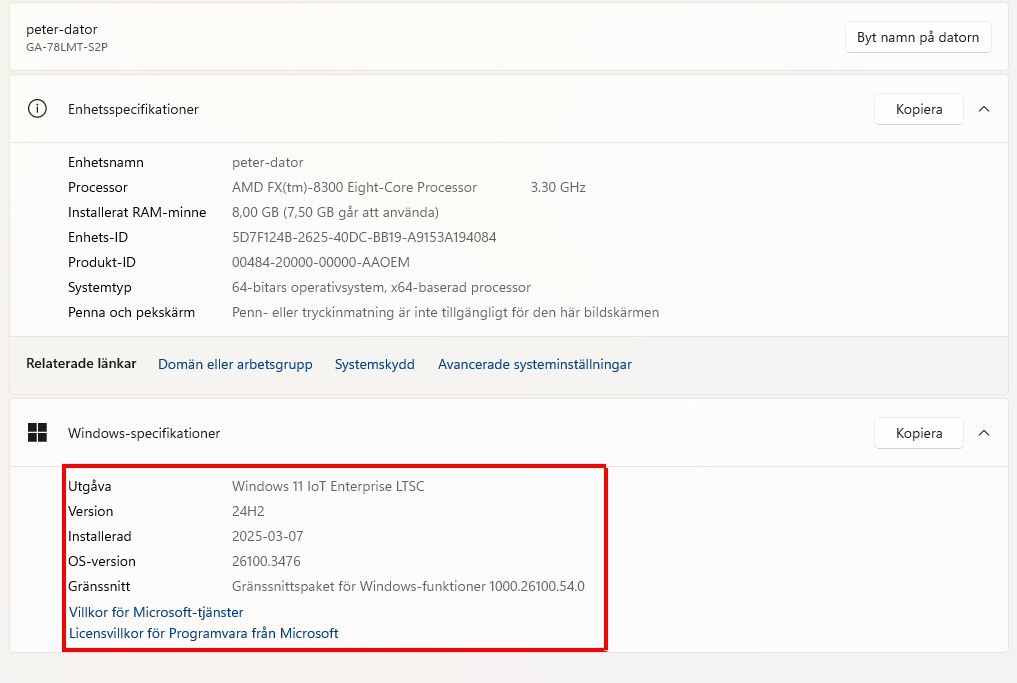Click the Utgåva label
Viewport: 1017px width, 683px height.
pyautogui.click(x=90, y=486)
